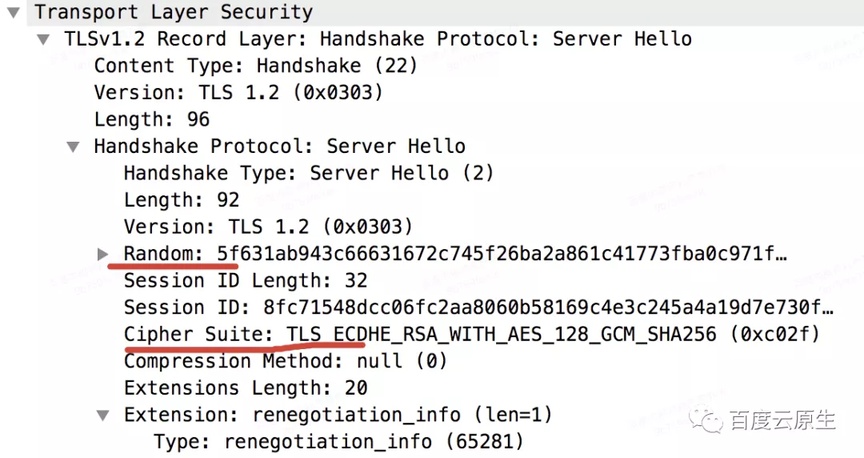This screenshot has height=458, width=864.
Task: Select the Cipher Suite ECDHE_RSA row
Action: 472,334
